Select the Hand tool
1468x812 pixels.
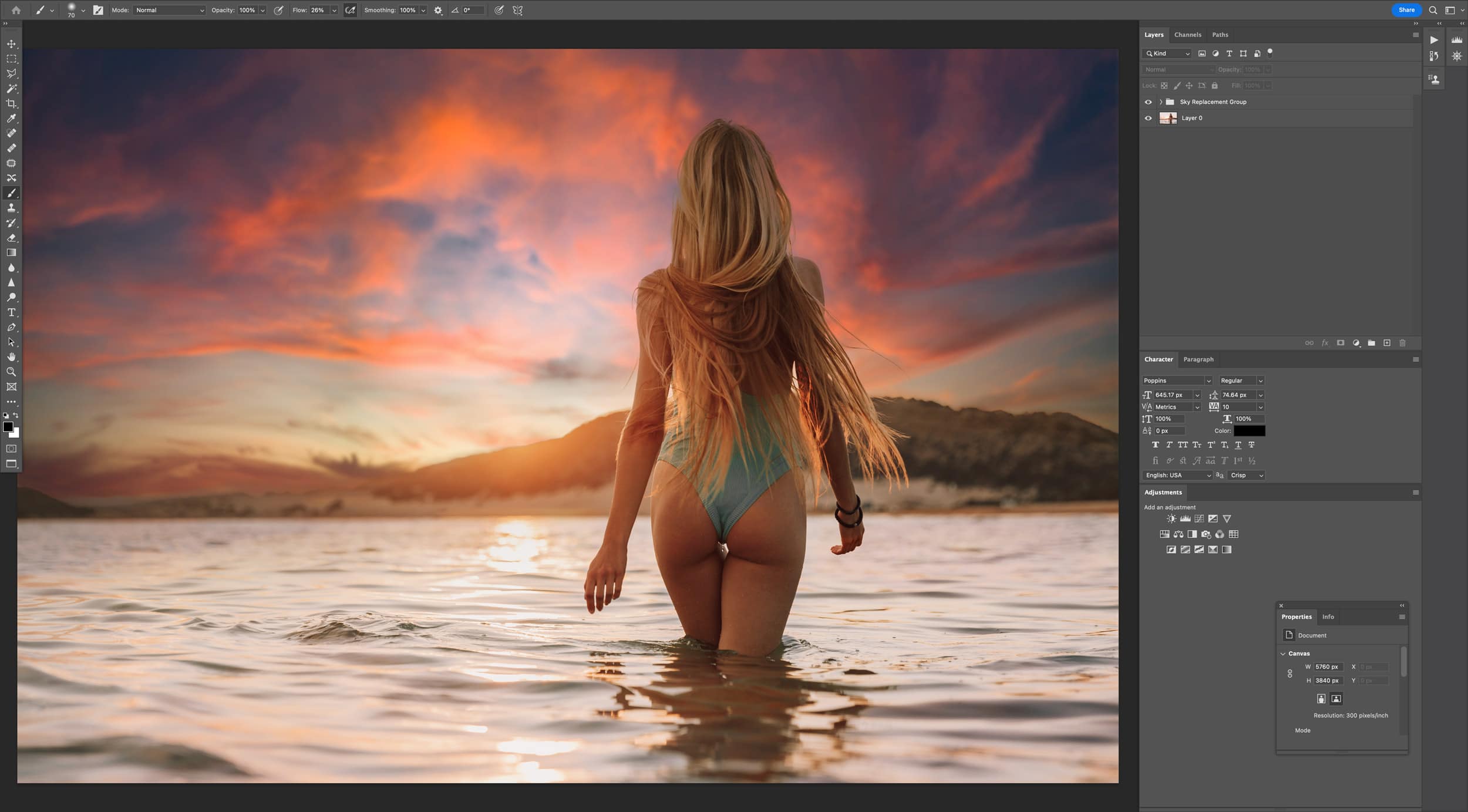click(11, 357)
